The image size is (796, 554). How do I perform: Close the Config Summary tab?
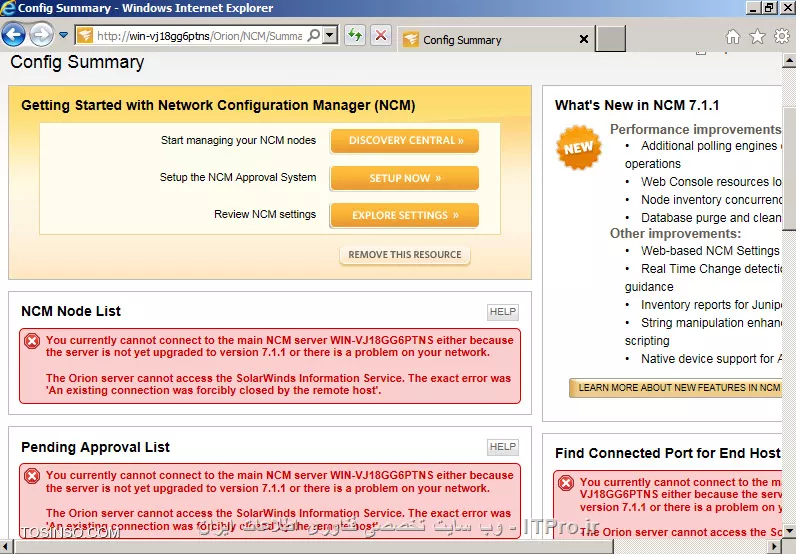click(x=584, y=39)
